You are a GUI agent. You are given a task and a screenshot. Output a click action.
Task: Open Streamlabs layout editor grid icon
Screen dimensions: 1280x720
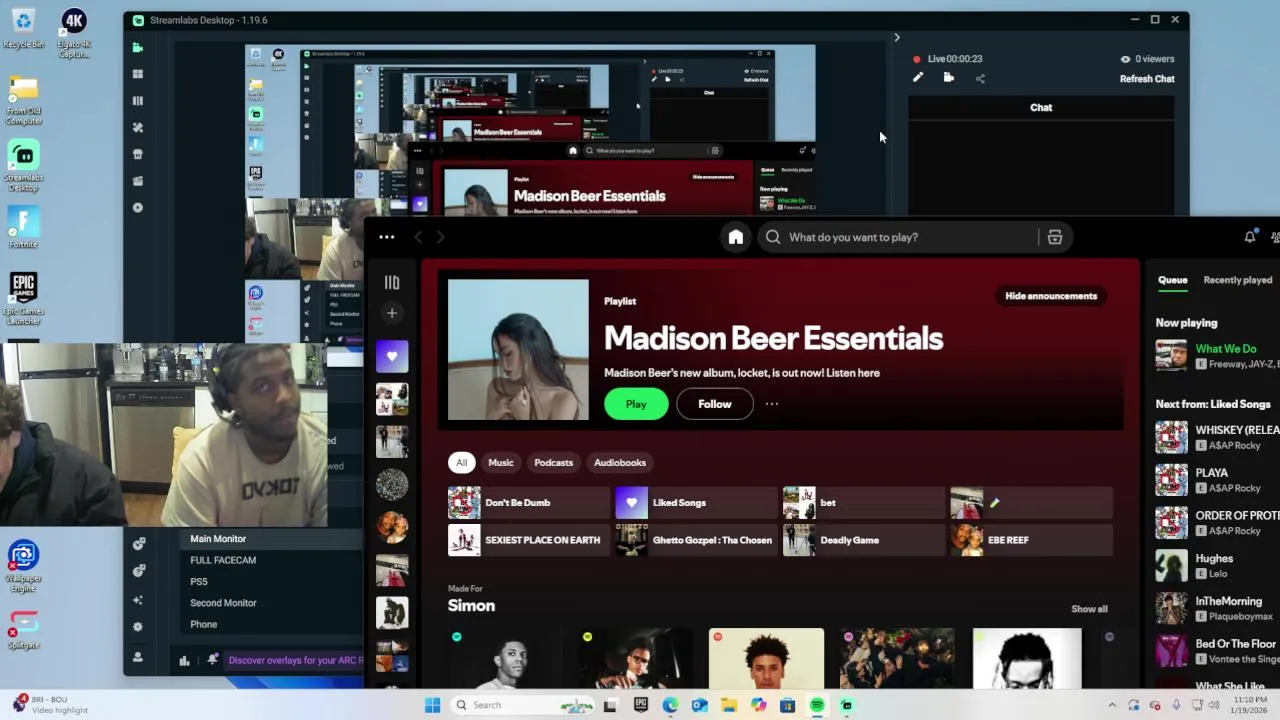click(138, 74)
